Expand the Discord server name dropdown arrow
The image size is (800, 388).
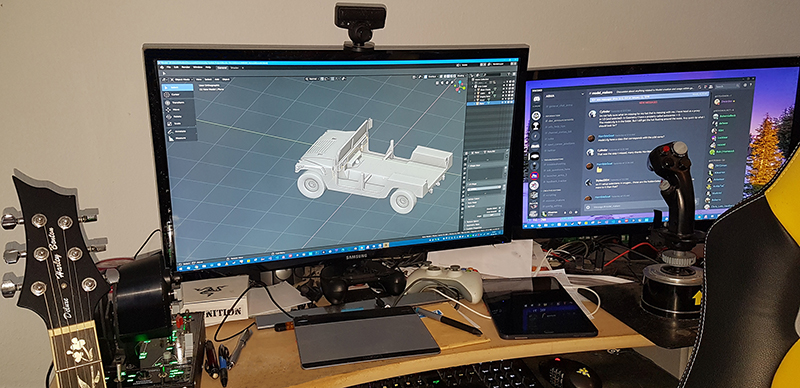click(x=583, y=94)
